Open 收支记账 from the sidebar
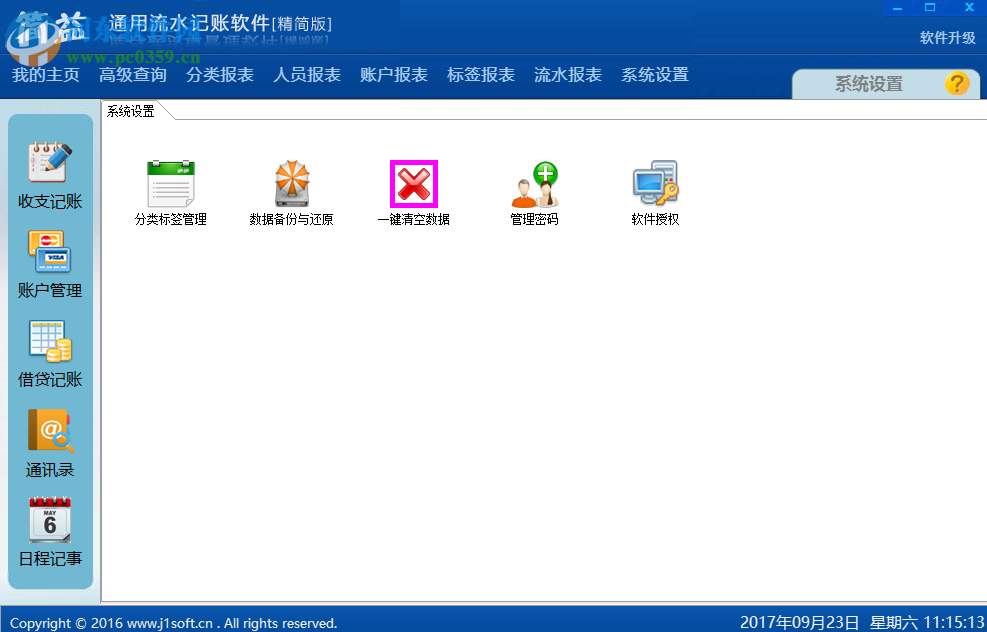 pyautogui.click(x=50, y=176)
